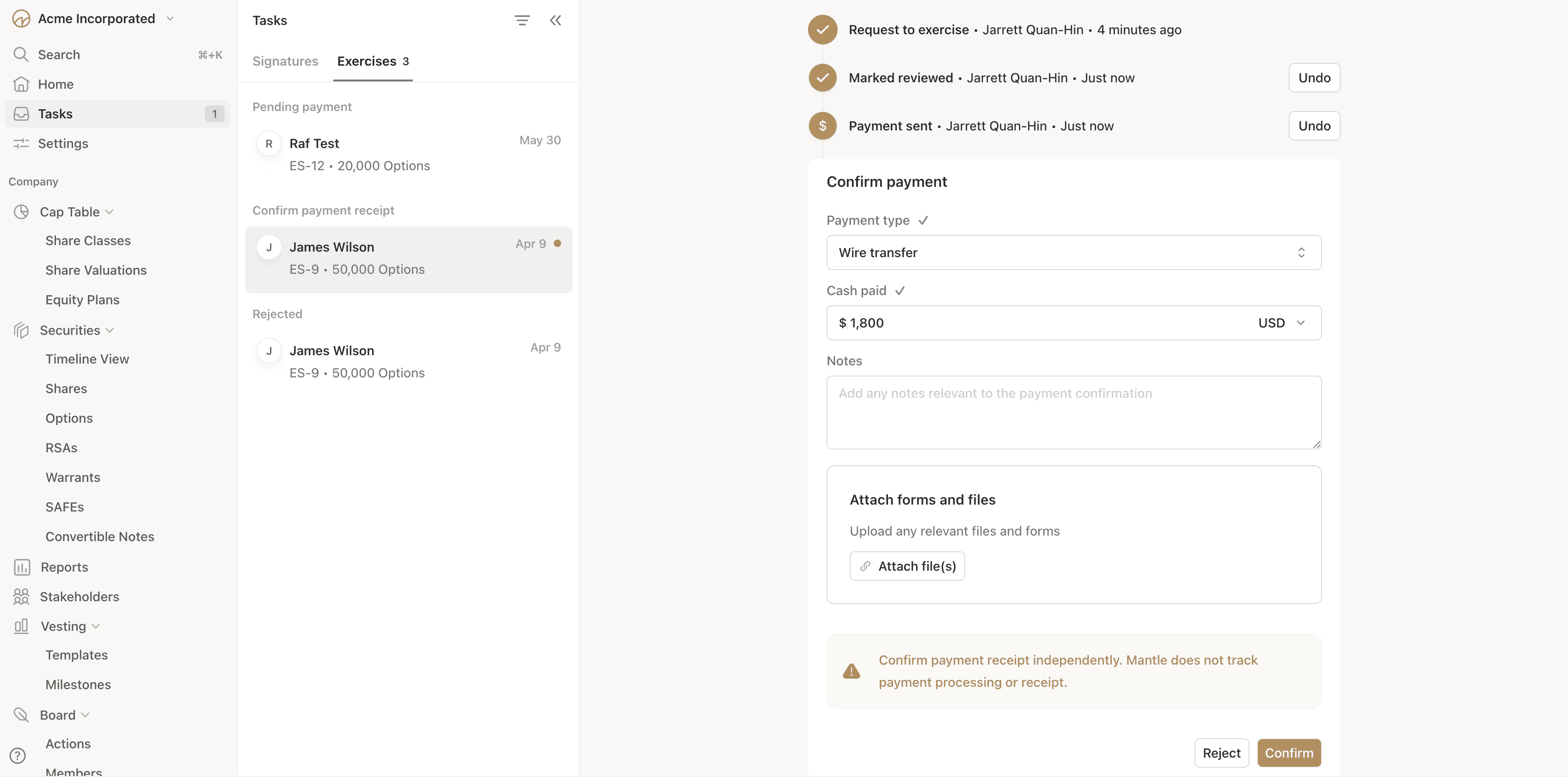Expand the Acme Incorporated company switcher
Viewport: 1568px width, 777px height.
tap(171, 19)
